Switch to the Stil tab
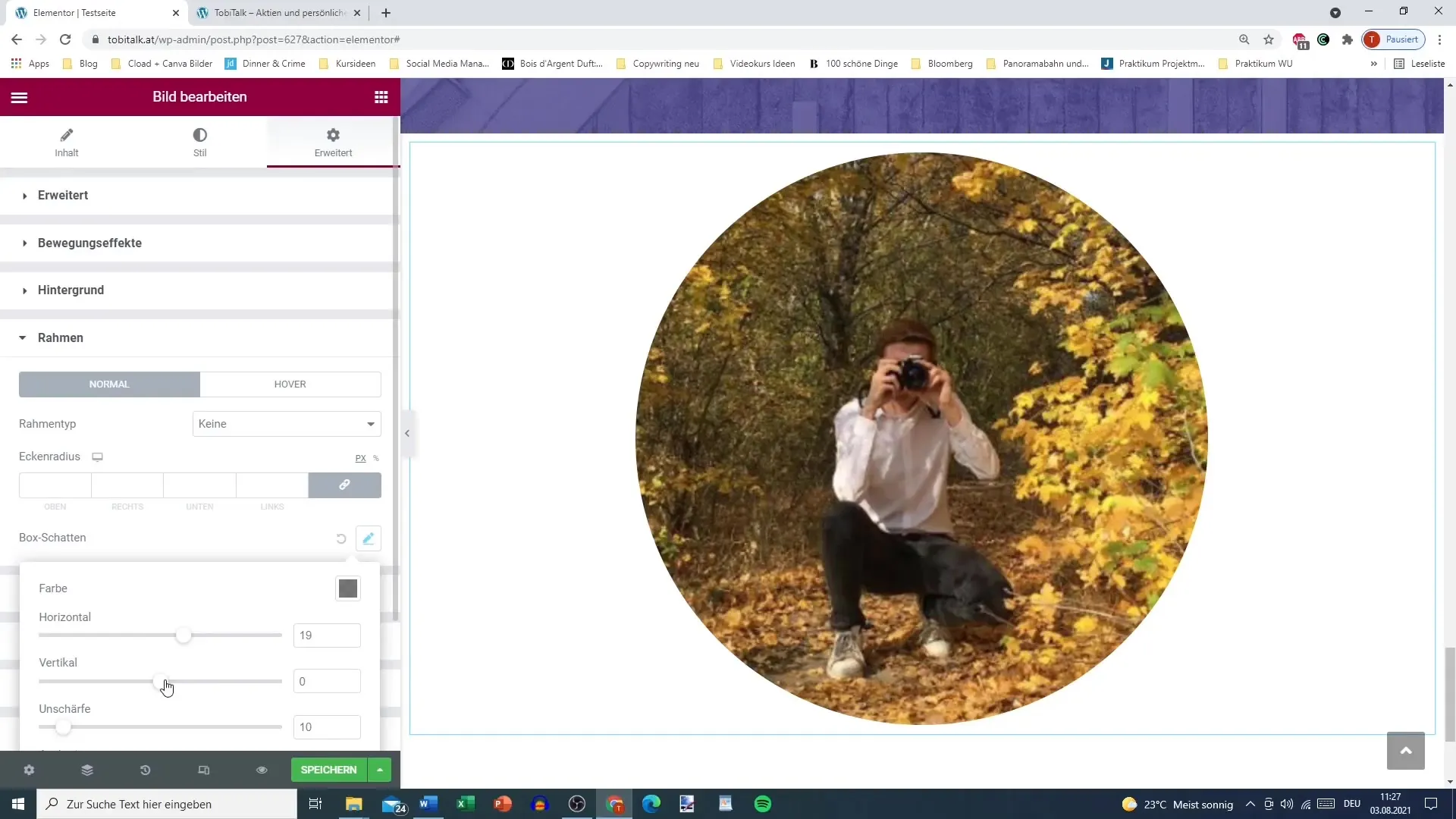 pyautogui.click(x=199, y=142)
